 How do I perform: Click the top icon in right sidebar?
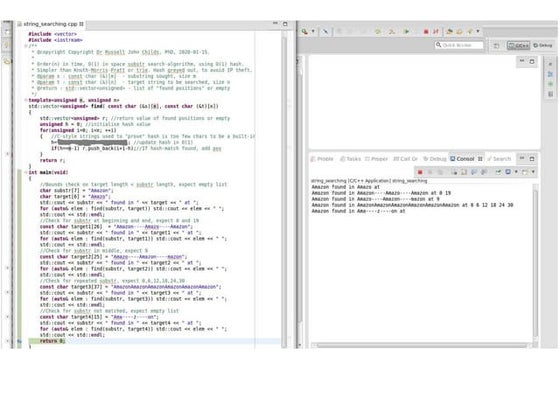click(x=550, y=64)
